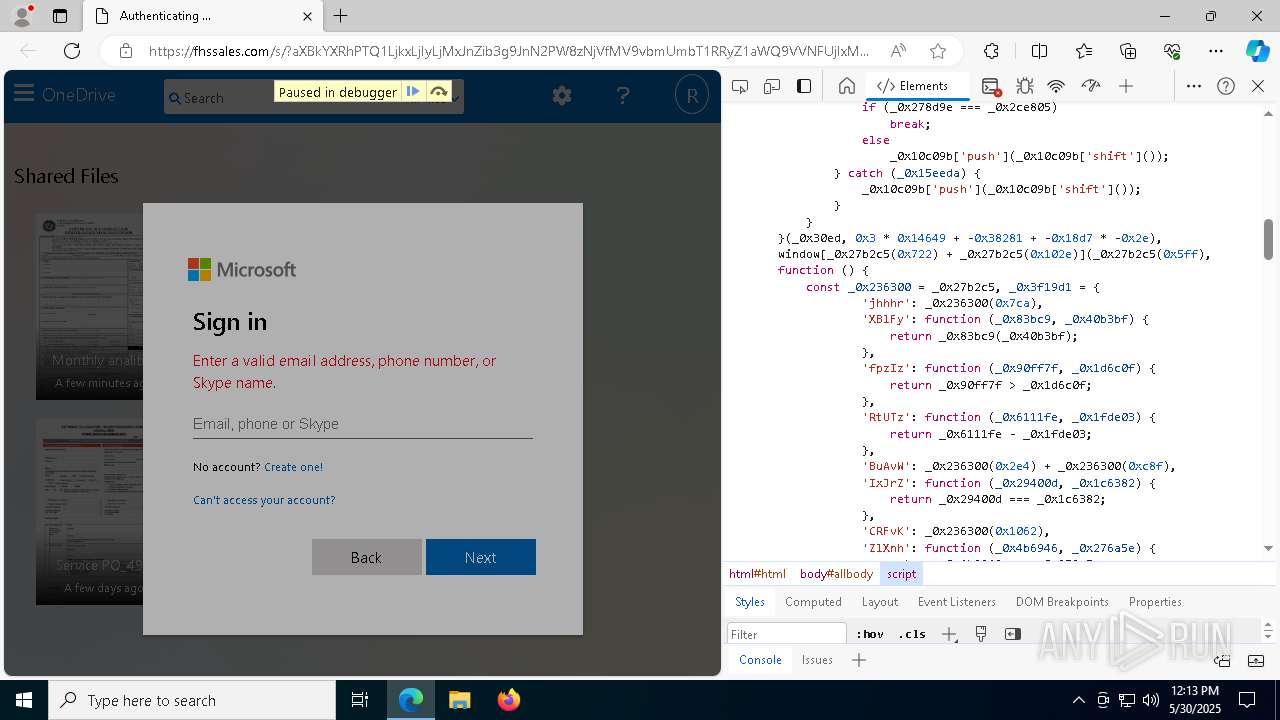Screen dimensions: 1280x720
Task: Open Performance gauge icon in DevTools
Action: point(1091,86)
